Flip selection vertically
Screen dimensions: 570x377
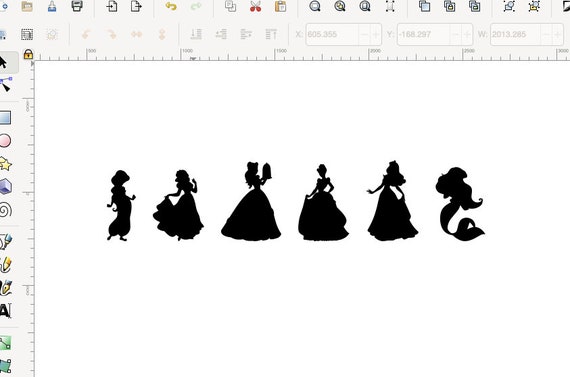(162, 35)
